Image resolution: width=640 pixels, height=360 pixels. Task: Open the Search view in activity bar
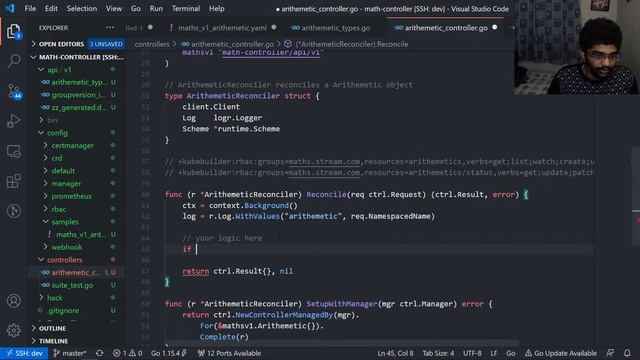click(x=14, y=61)
